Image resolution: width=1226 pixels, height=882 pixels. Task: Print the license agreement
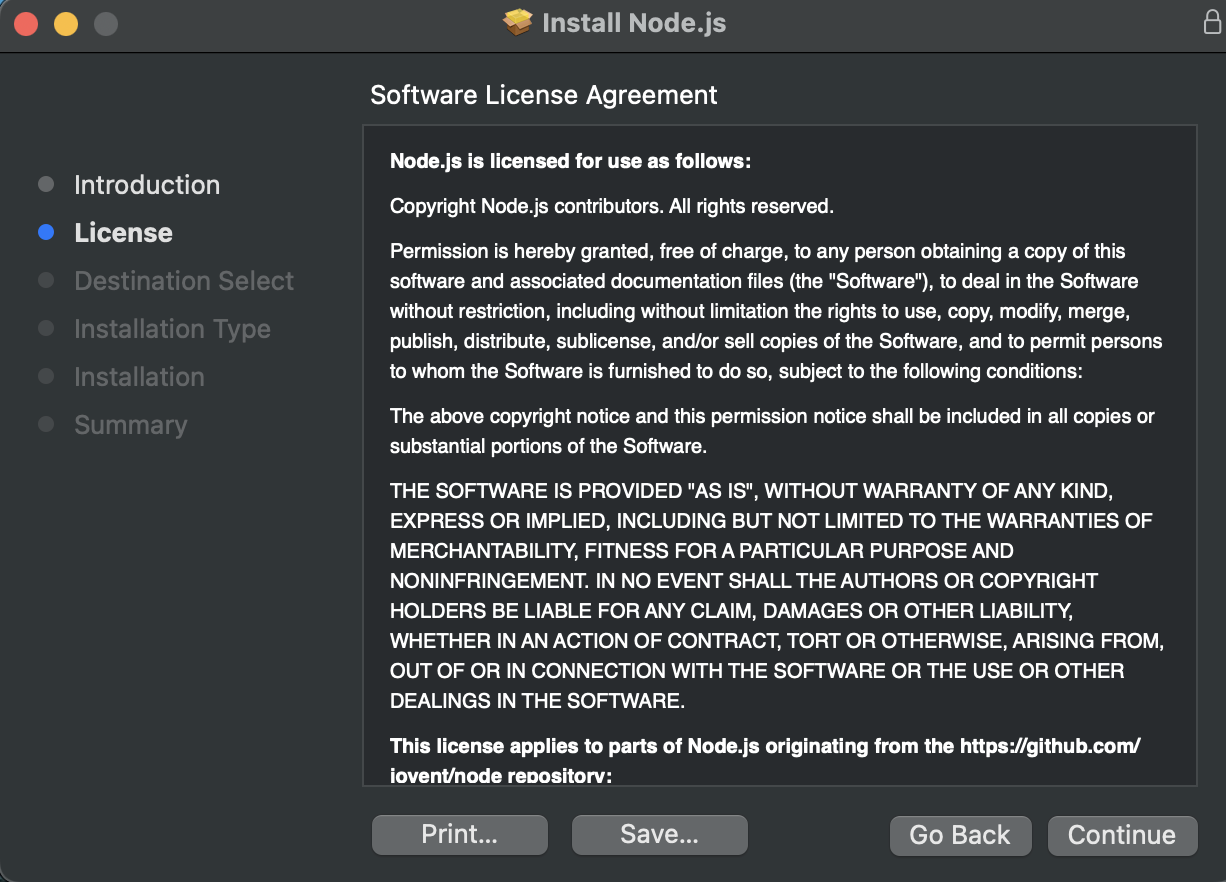pyautogui.click(x=460, y=835)
